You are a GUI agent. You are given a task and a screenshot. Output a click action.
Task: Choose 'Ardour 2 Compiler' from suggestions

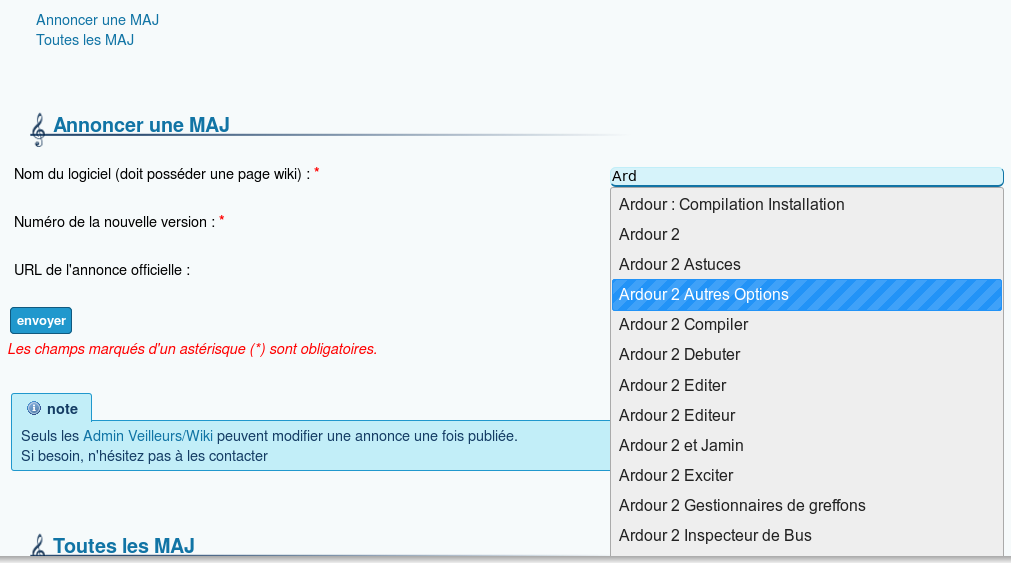[x=807, y=324]
